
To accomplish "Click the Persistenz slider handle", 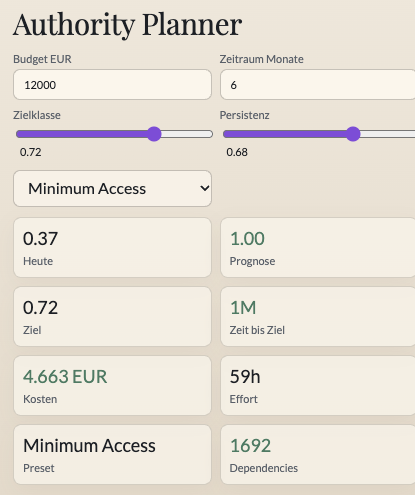I will (353, 134).
